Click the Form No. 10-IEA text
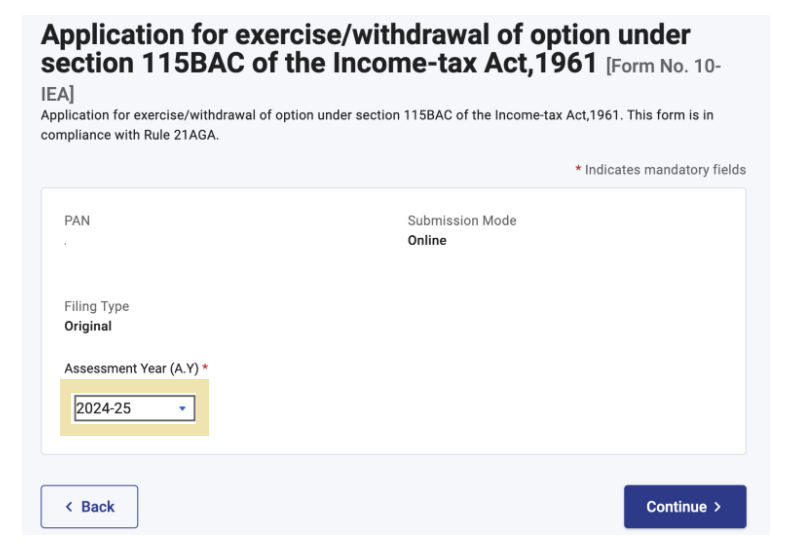Screen dimensions: 788x549 pyautogui.click(x=663, y=68)
